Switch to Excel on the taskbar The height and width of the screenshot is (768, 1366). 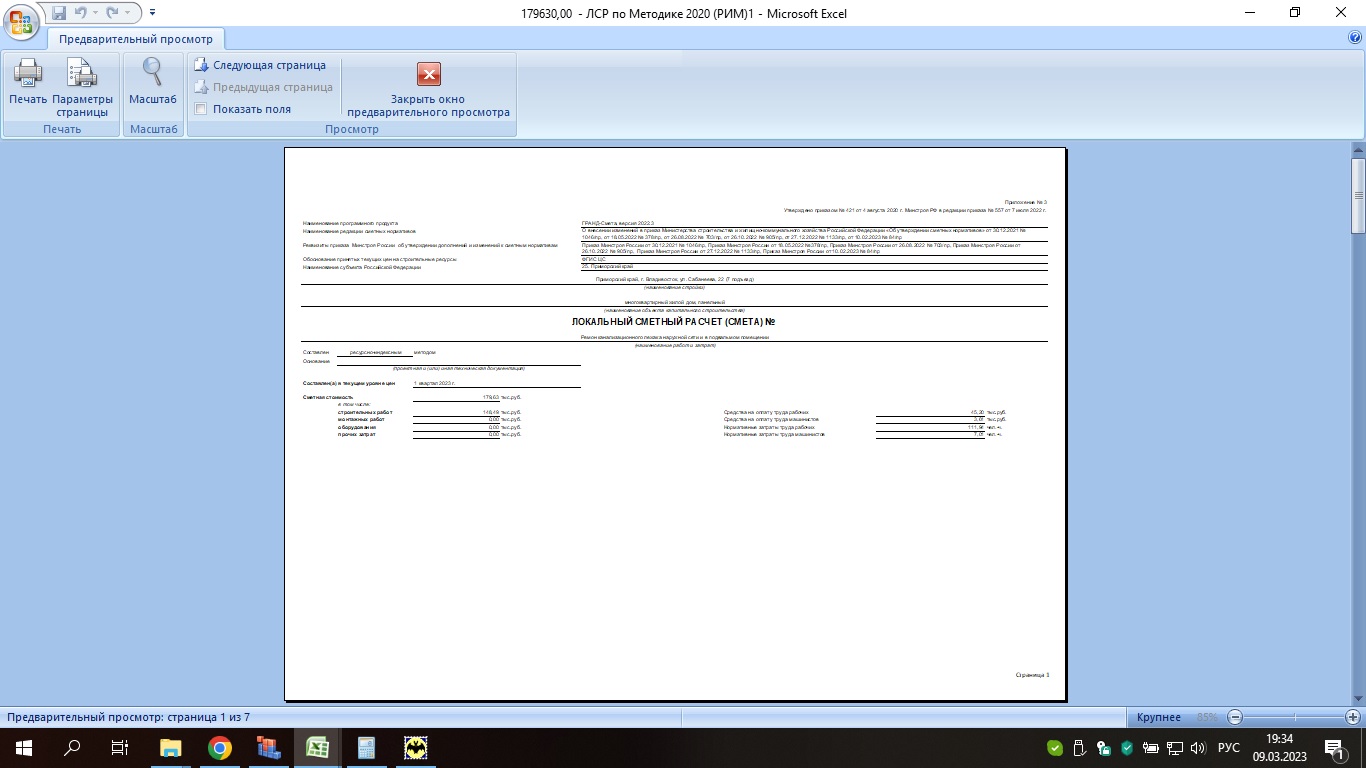coord(317,747)
